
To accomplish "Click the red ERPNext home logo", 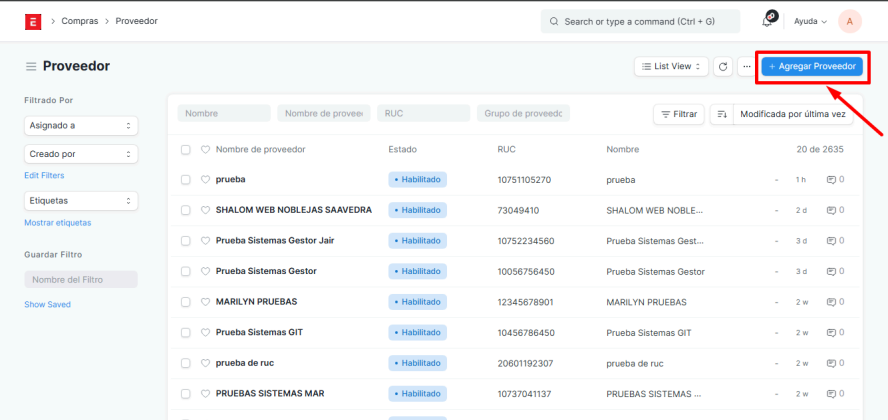I will (x=34, y=21).
